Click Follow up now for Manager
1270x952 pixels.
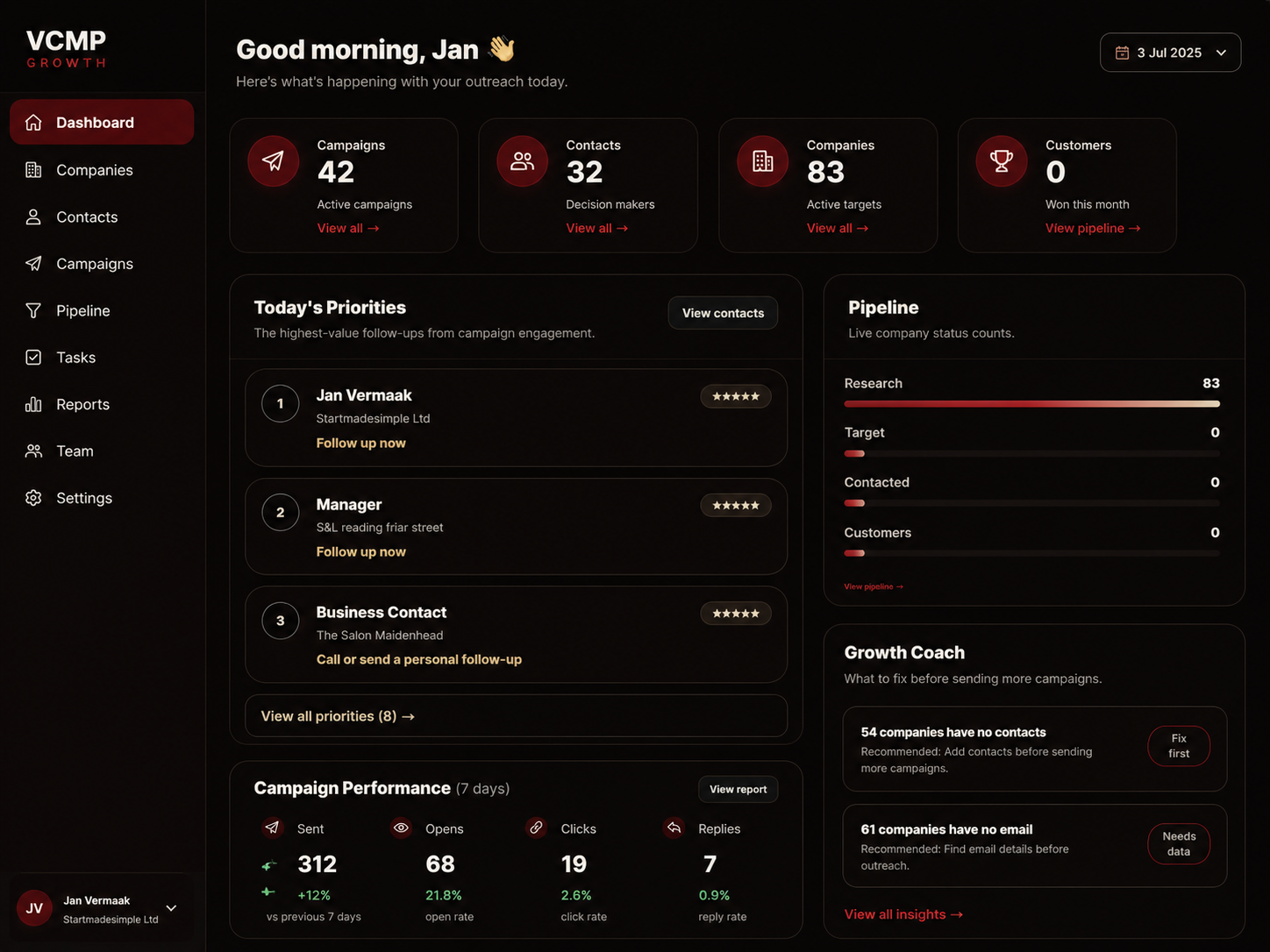pos(360,551)
